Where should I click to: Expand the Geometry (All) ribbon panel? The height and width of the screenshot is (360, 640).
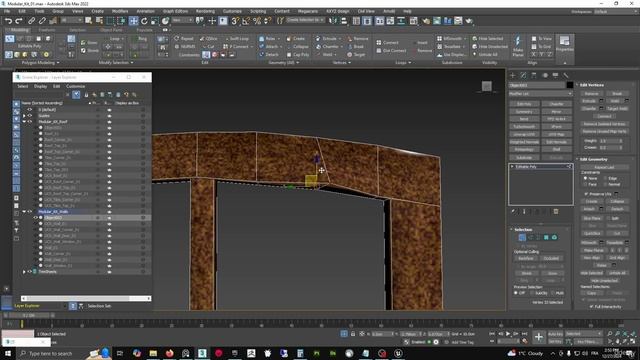click(x=284, y=63)
